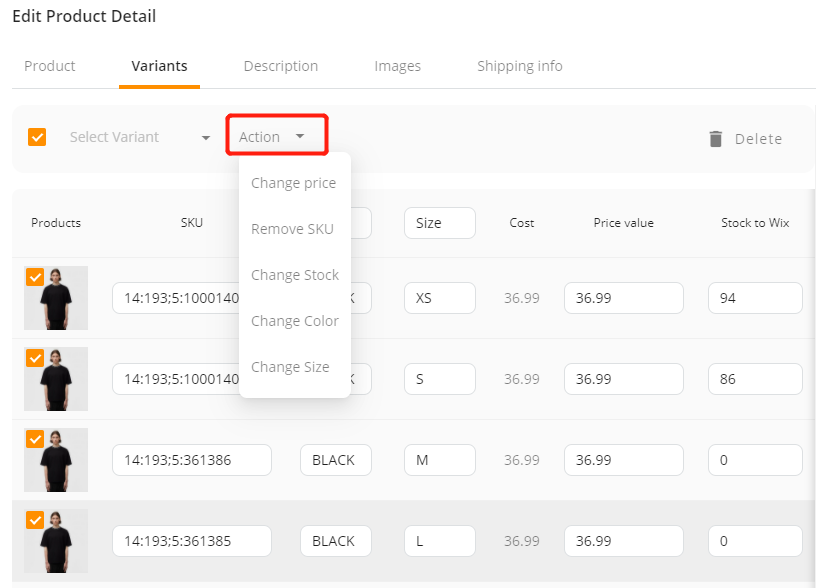Open the Description tab
The width and height of the screenshot is (816, 588).
tap(280, 66)
